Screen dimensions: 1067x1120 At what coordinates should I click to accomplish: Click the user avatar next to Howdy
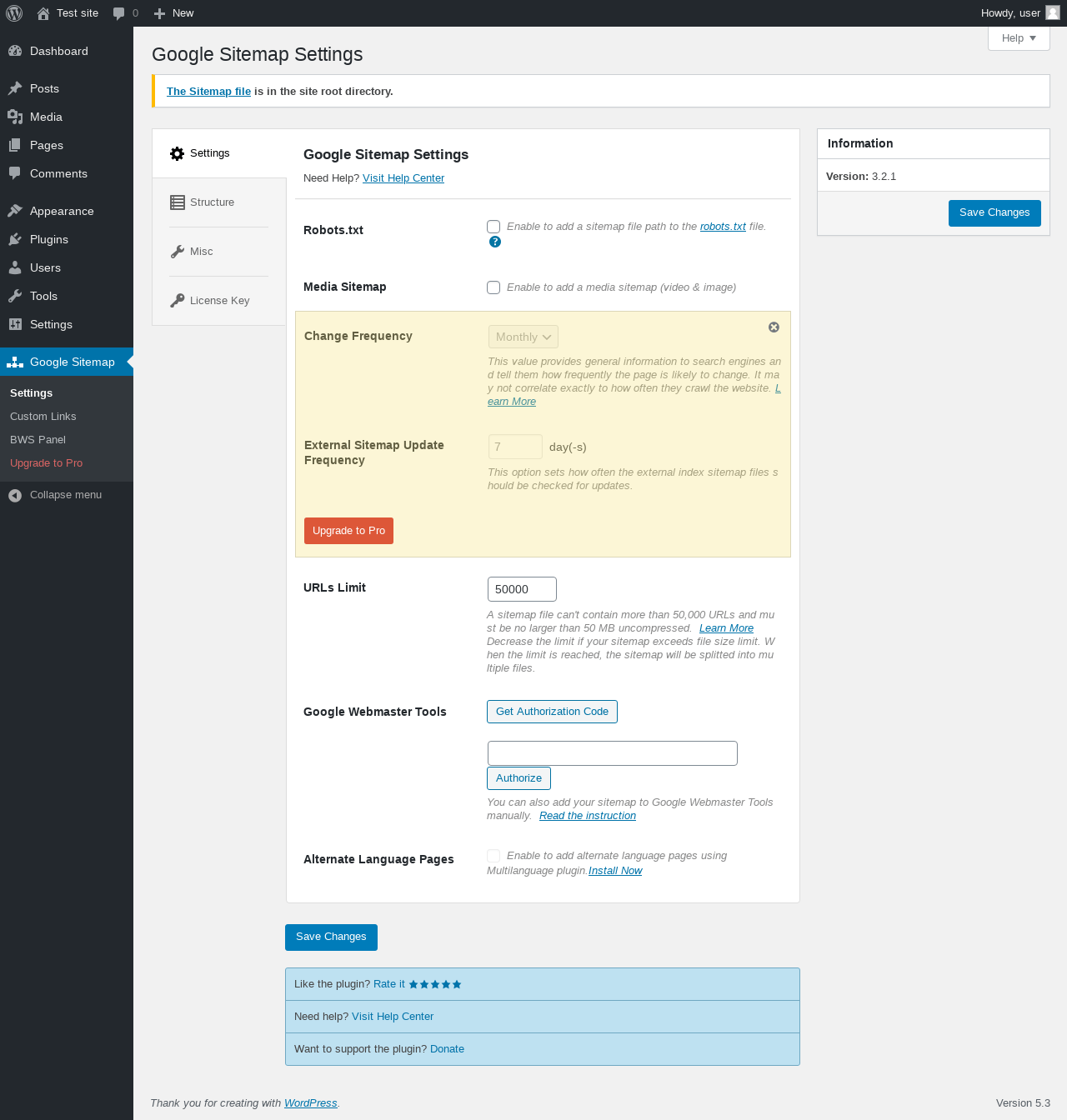tap(1053, 12)
